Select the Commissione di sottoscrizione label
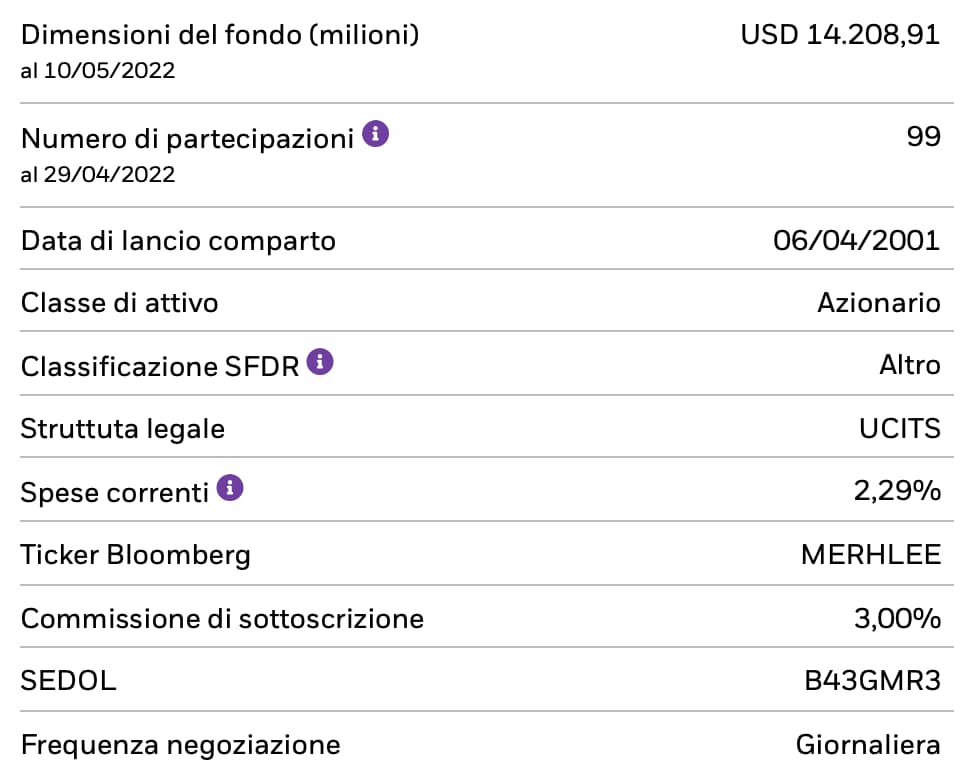The width and height of the screenshot is (964, 770). click(x=222, y=619)
